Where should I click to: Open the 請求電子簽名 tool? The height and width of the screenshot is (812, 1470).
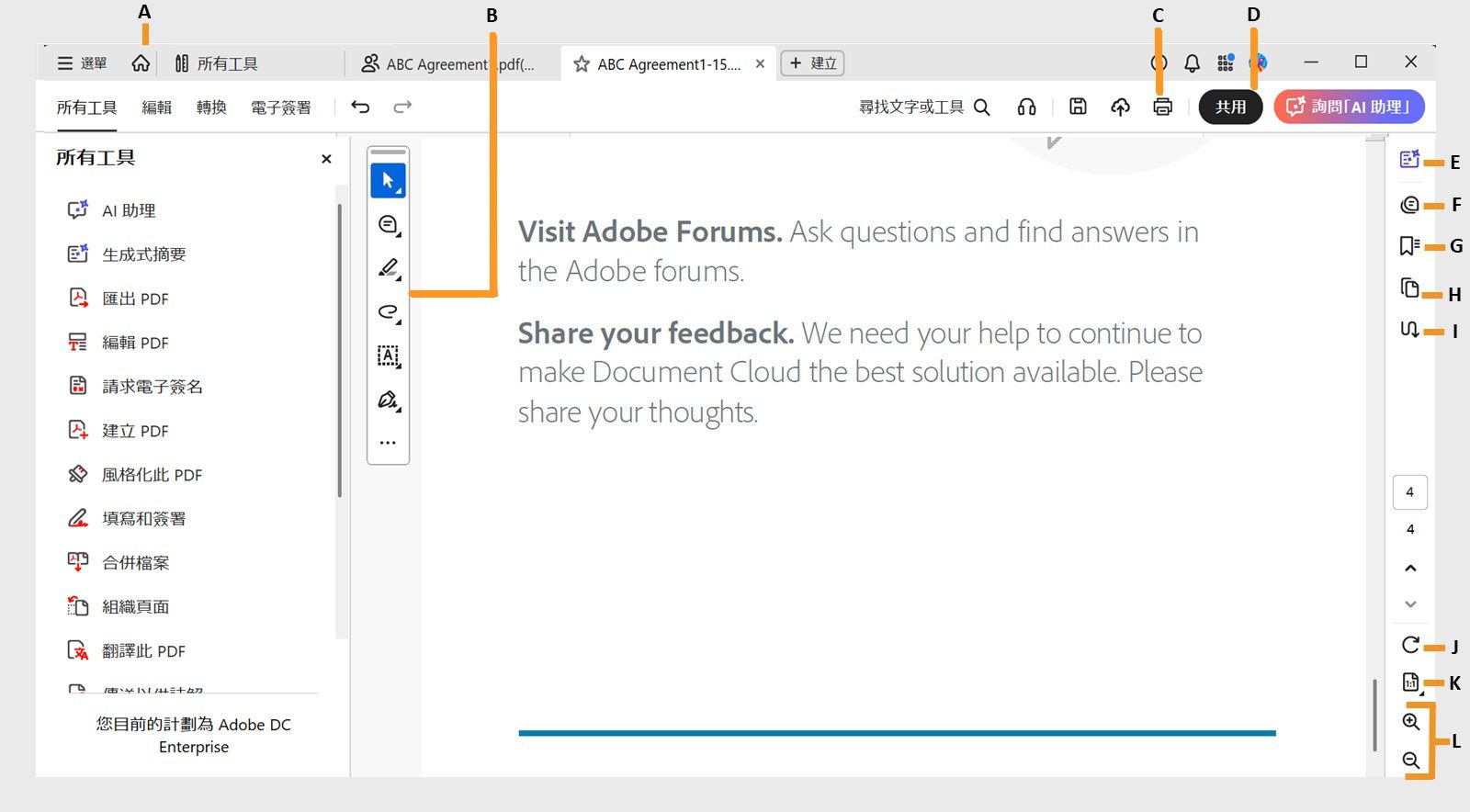pos(135,387)
